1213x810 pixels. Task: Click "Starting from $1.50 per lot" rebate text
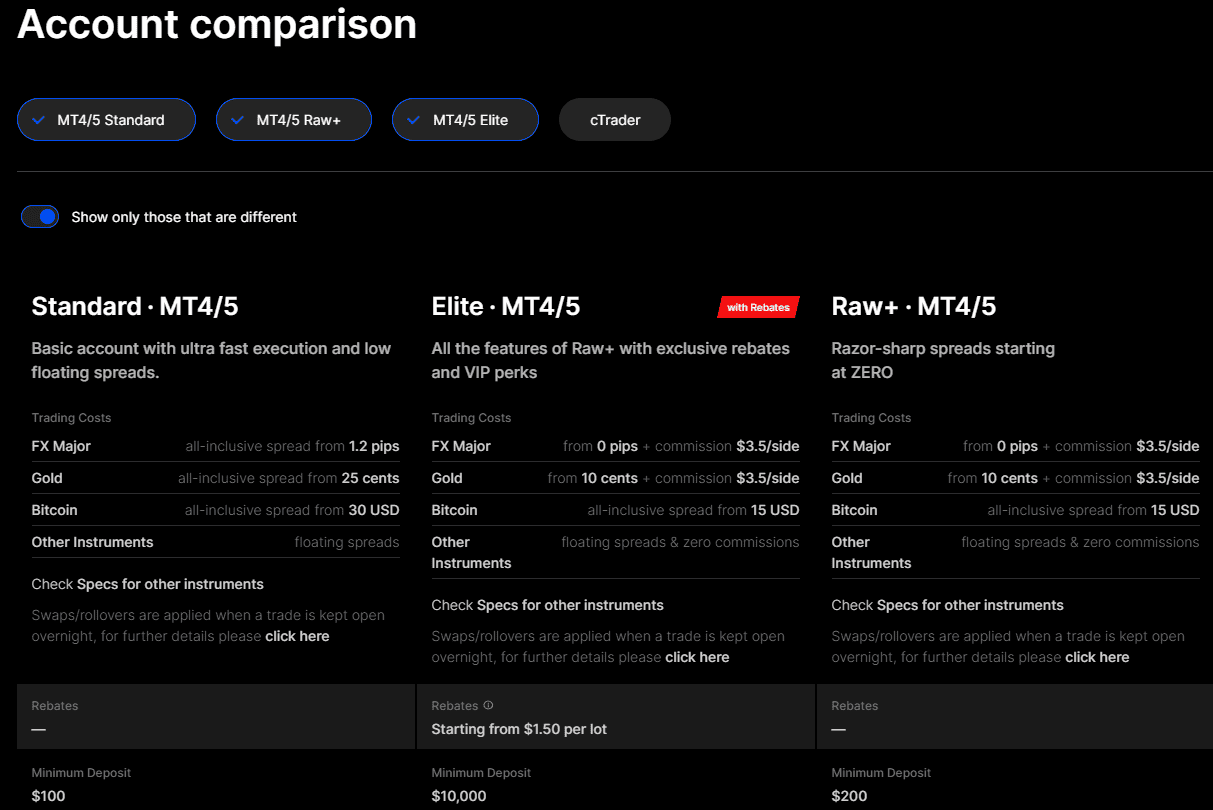(x=518, y=729)
